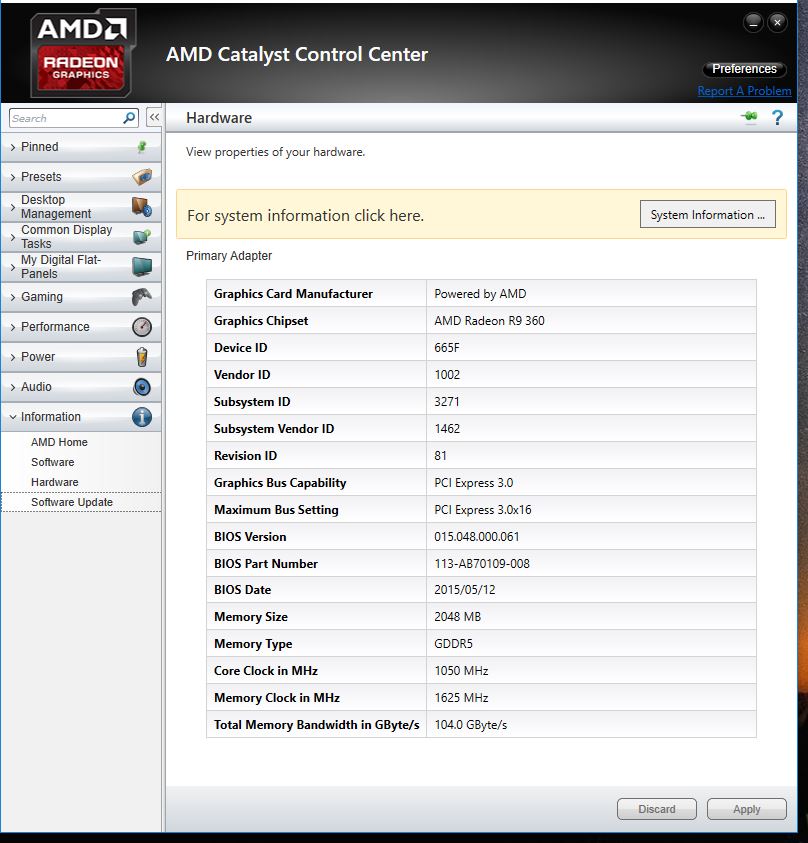Select the Hardware item in the sidebar
The image size is (808, 843).
click(x=55, y=482)
